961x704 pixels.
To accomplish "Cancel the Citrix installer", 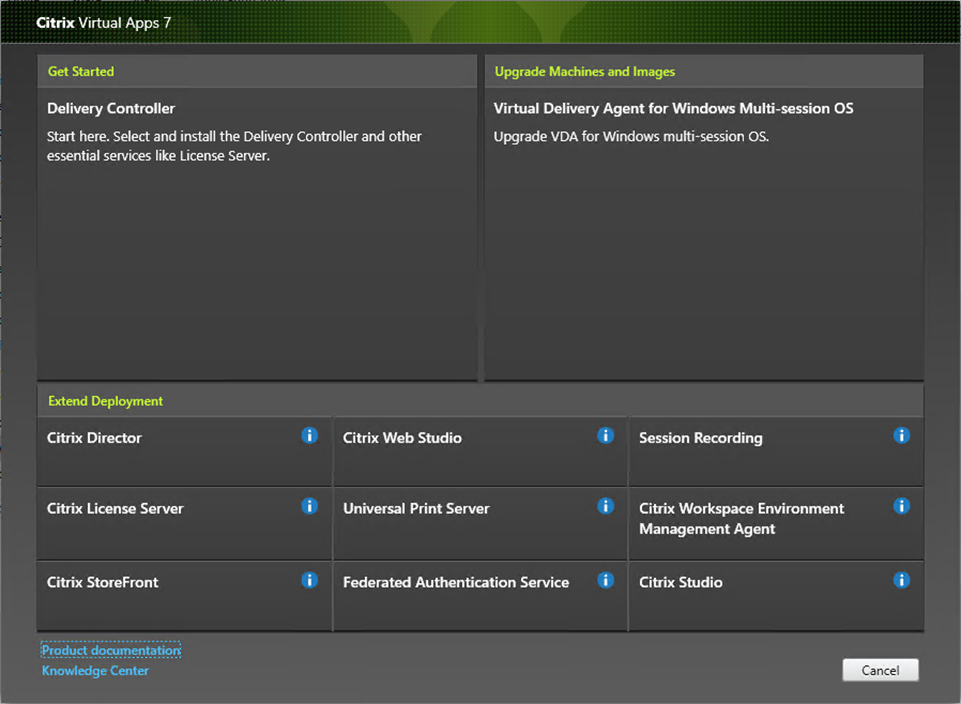I will [880, 670].
